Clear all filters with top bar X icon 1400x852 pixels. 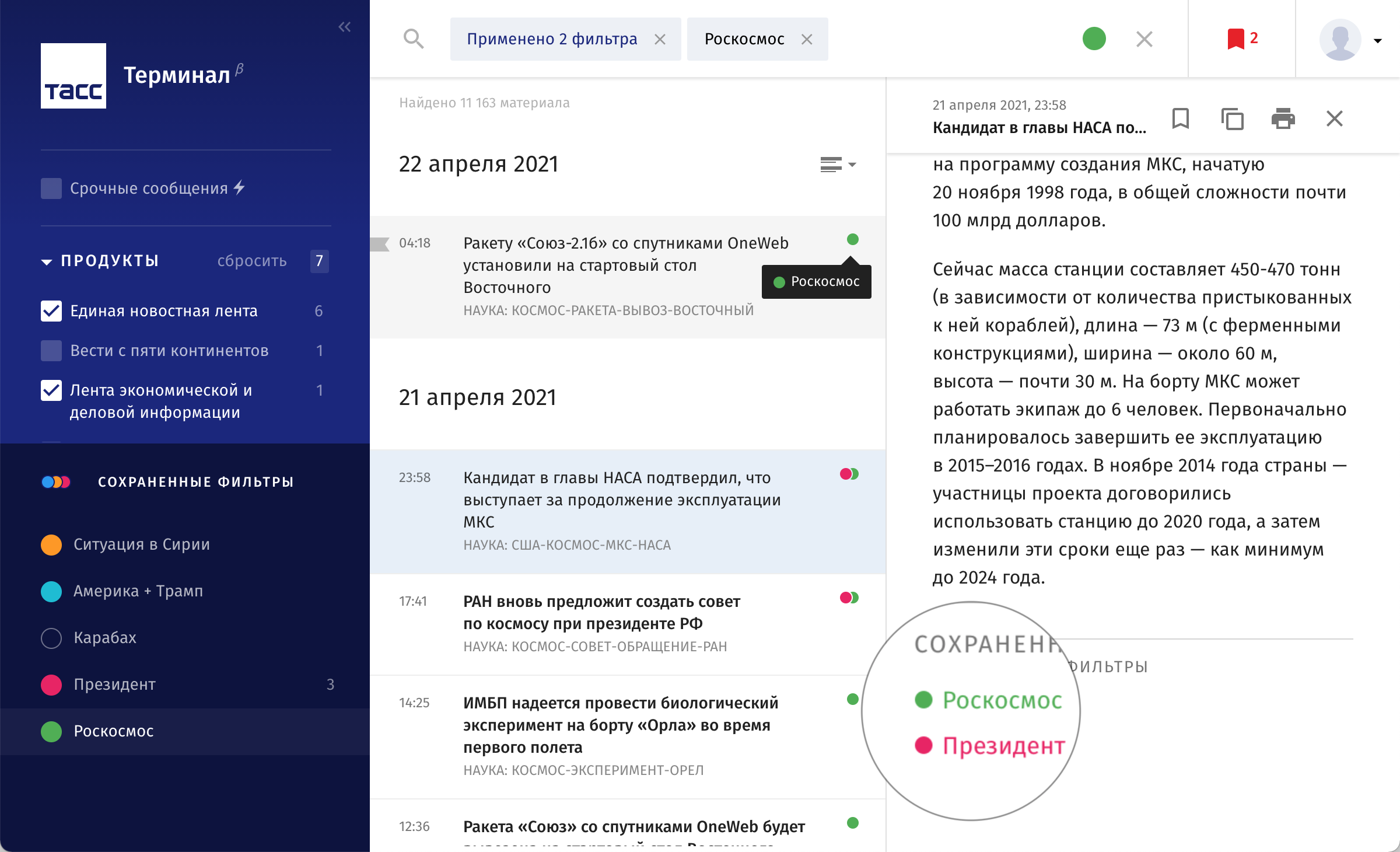click(1144, 39)
